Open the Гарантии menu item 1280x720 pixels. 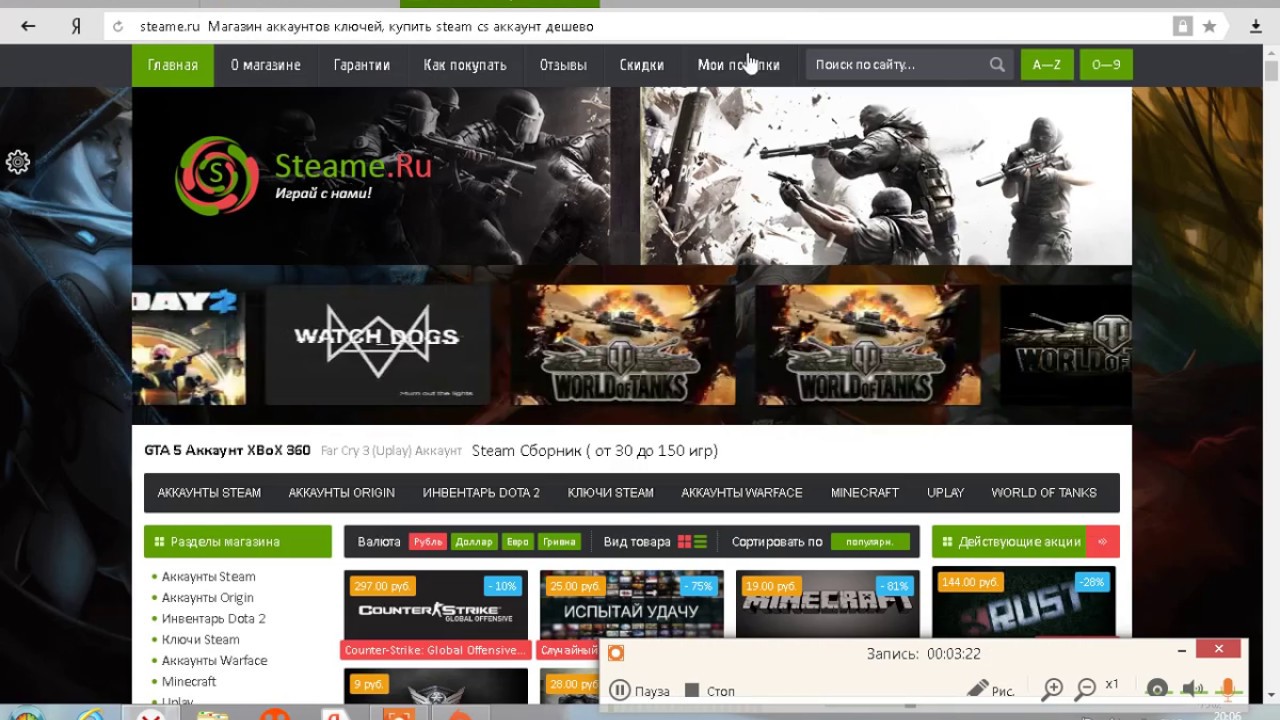[362, 65]
